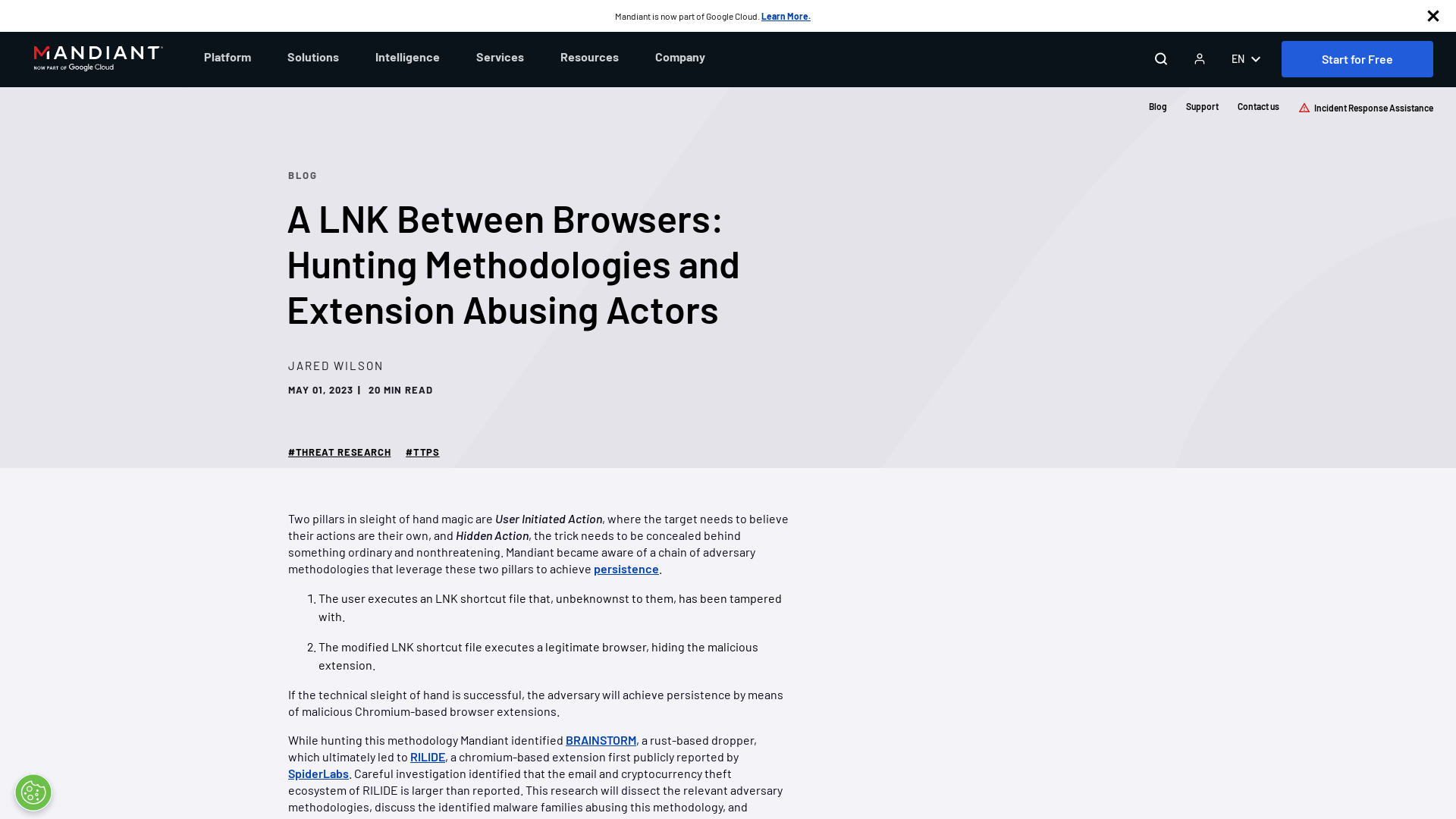Click the user account icon
This screenshot has height=819, width=1456.
1199,59
